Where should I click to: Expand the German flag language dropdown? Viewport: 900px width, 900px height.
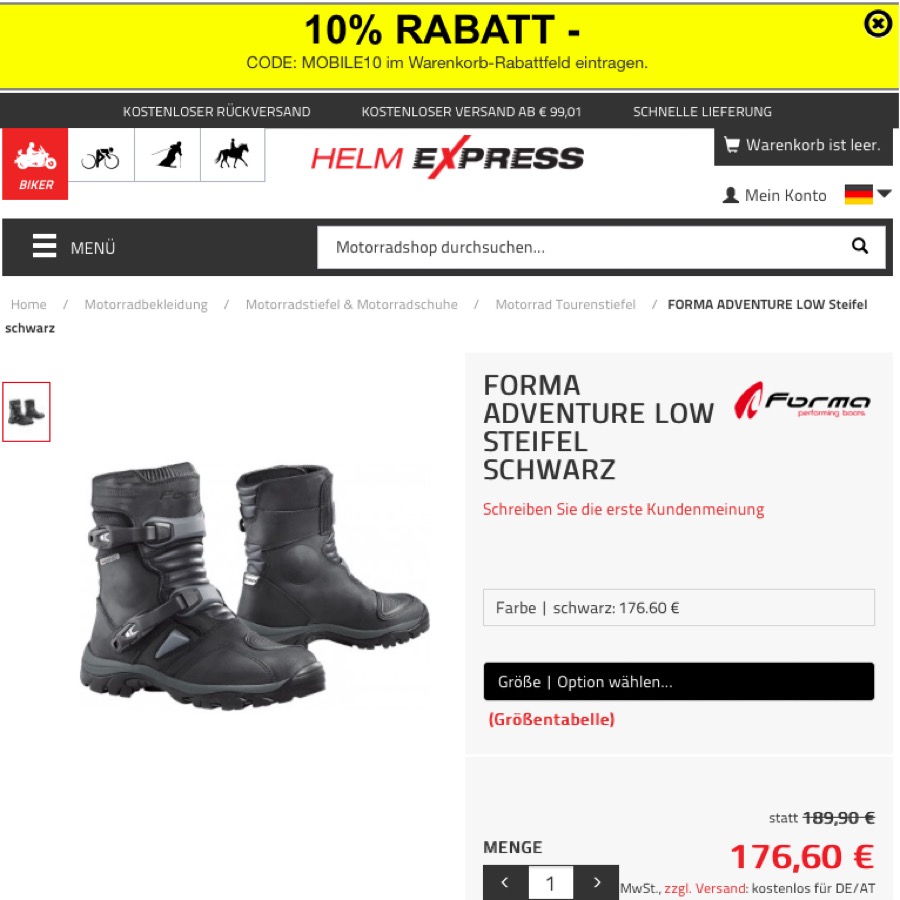click(867, 195)
